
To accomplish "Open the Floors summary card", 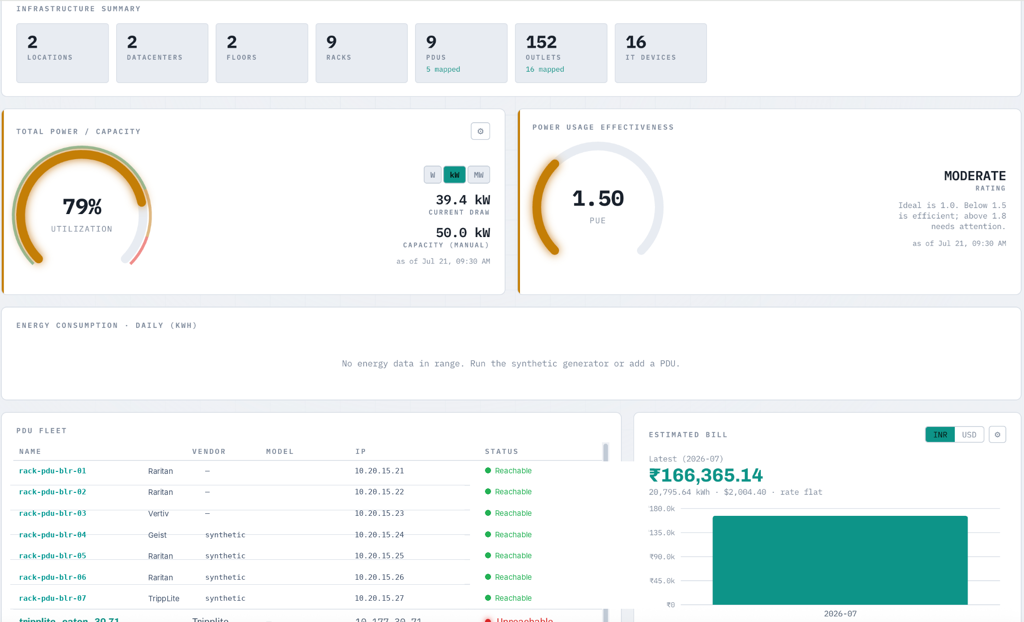I will tap(262, 53).
